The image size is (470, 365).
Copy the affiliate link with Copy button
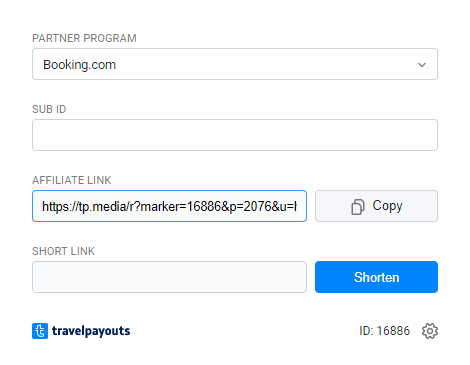pos(376,206)
